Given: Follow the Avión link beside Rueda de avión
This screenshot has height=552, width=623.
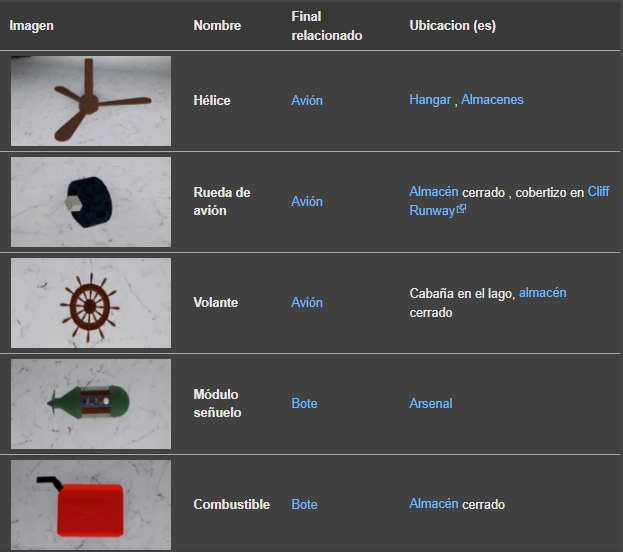Looking at the screenshot, I should 307,202.
